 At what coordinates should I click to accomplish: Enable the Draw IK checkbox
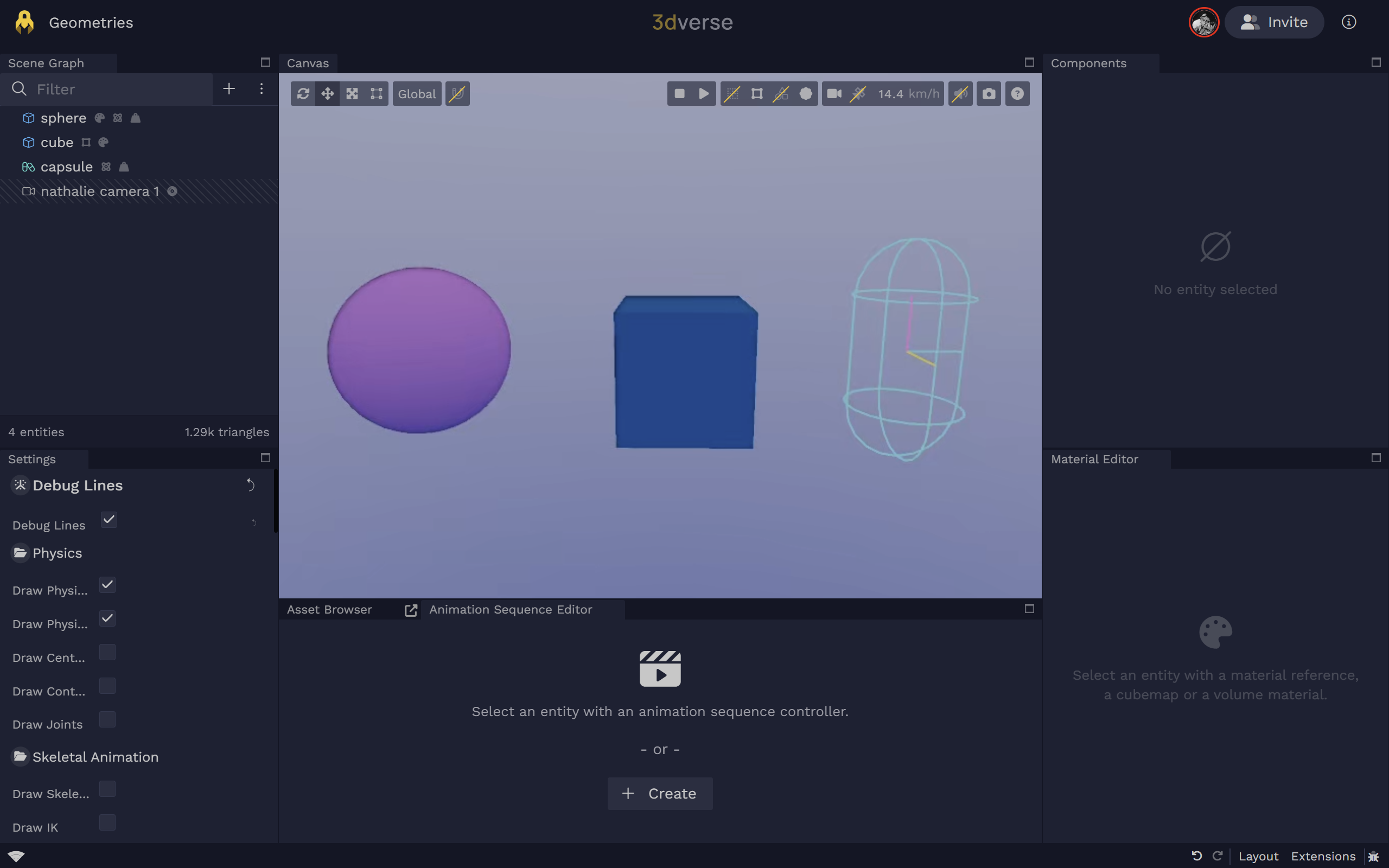click(107, 822)
